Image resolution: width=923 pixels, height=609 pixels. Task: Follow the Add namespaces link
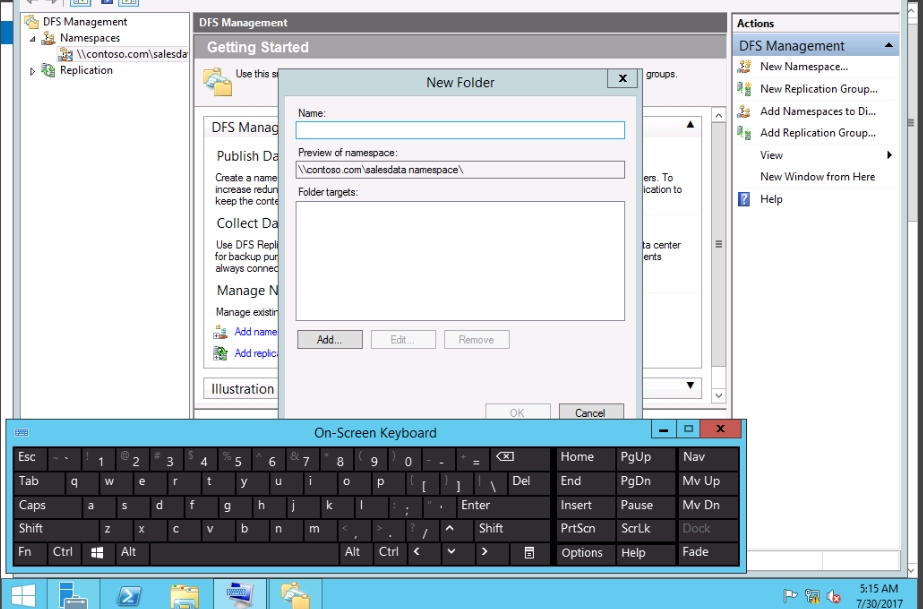(x=256, y=332)
